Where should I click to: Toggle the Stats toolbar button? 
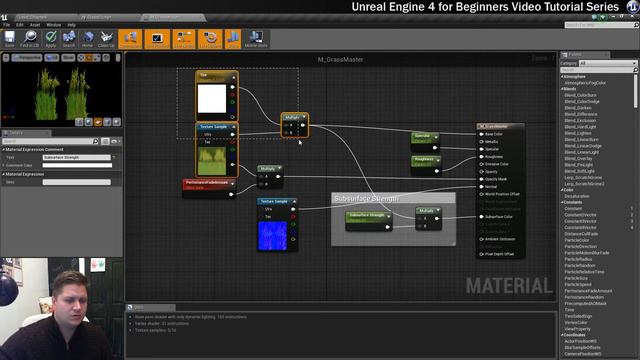[233, 39]
